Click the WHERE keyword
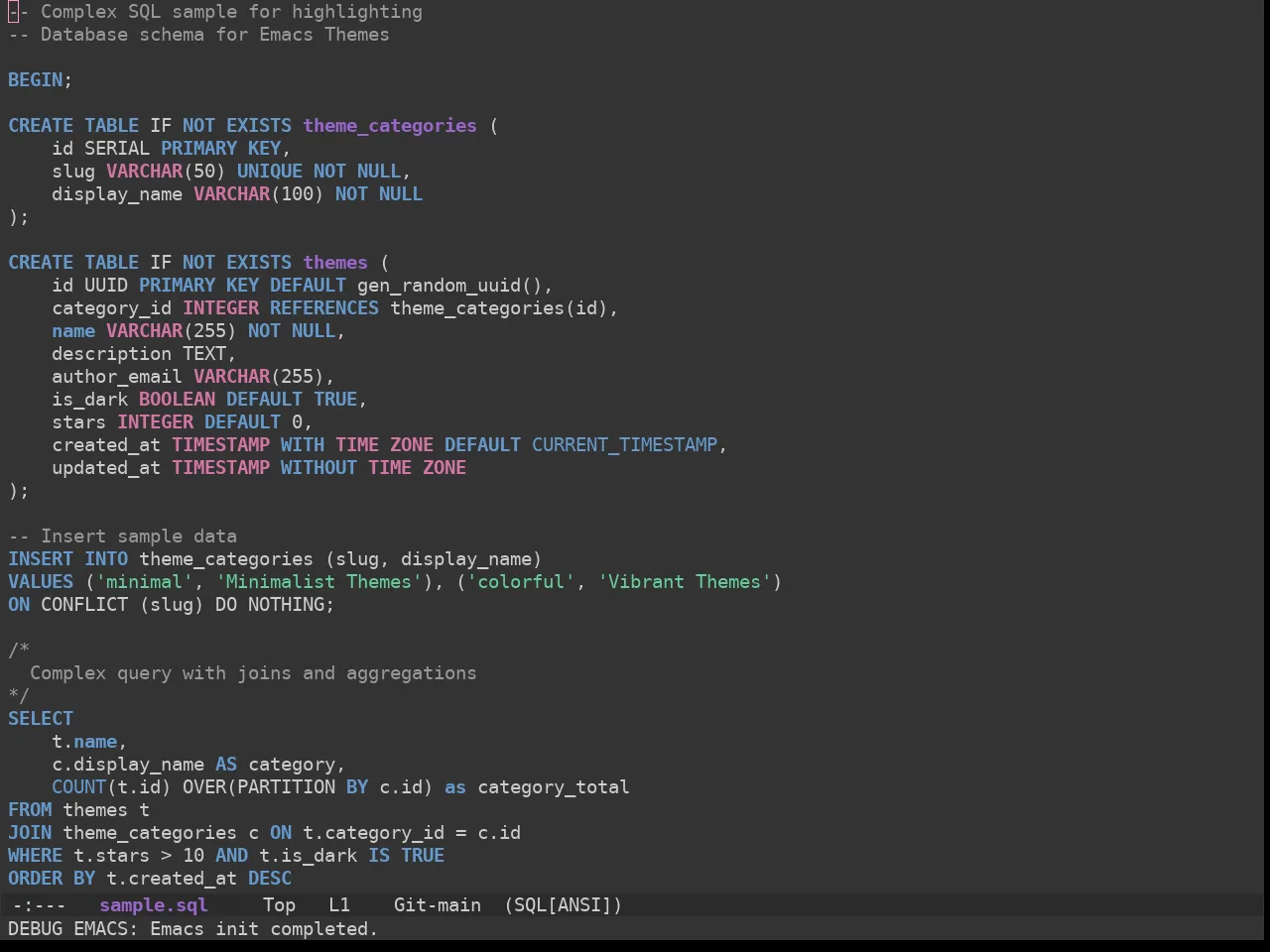Image resolution: width=1270 pixels, height=952 pixels. (36, 855)
